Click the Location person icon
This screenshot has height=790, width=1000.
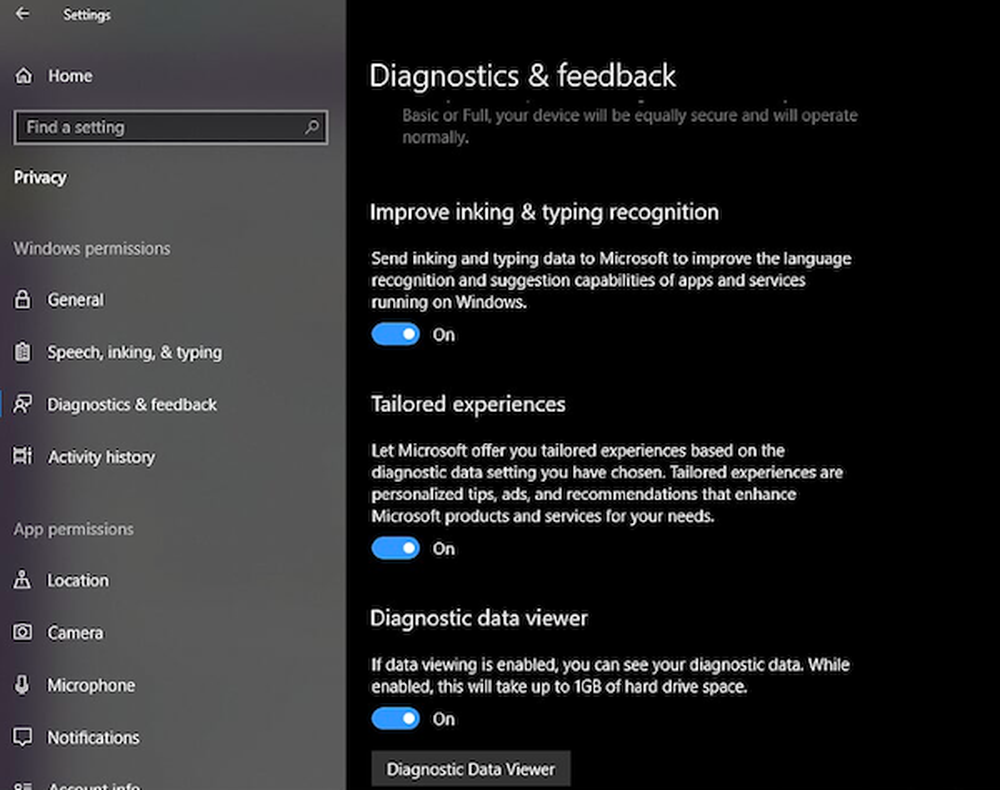coord(23,581)
